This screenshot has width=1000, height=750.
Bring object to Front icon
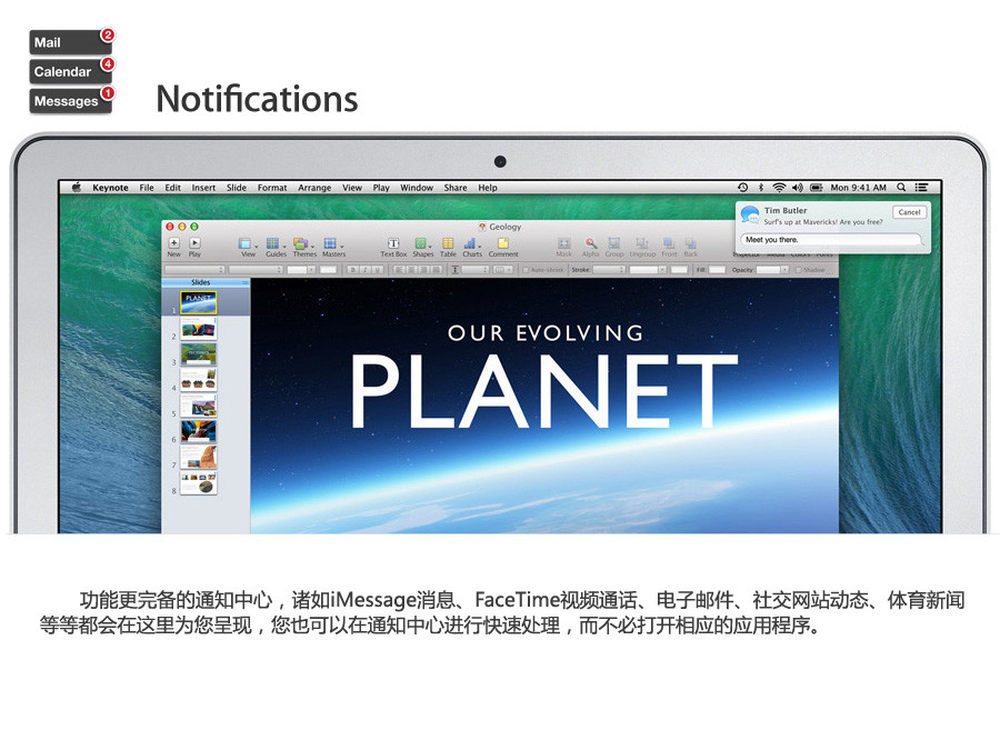pyautogui.click(x=669, y=244)
